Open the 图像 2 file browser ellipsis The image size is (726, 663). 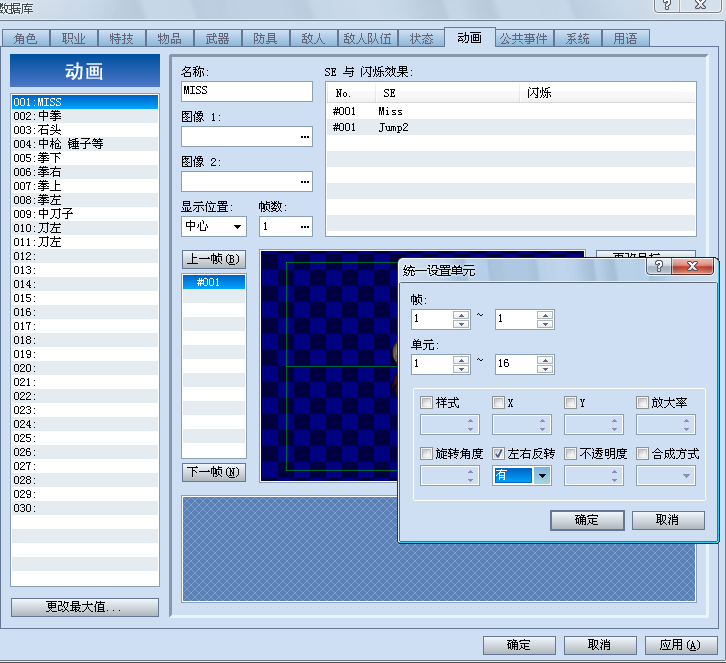pos(304,182)
